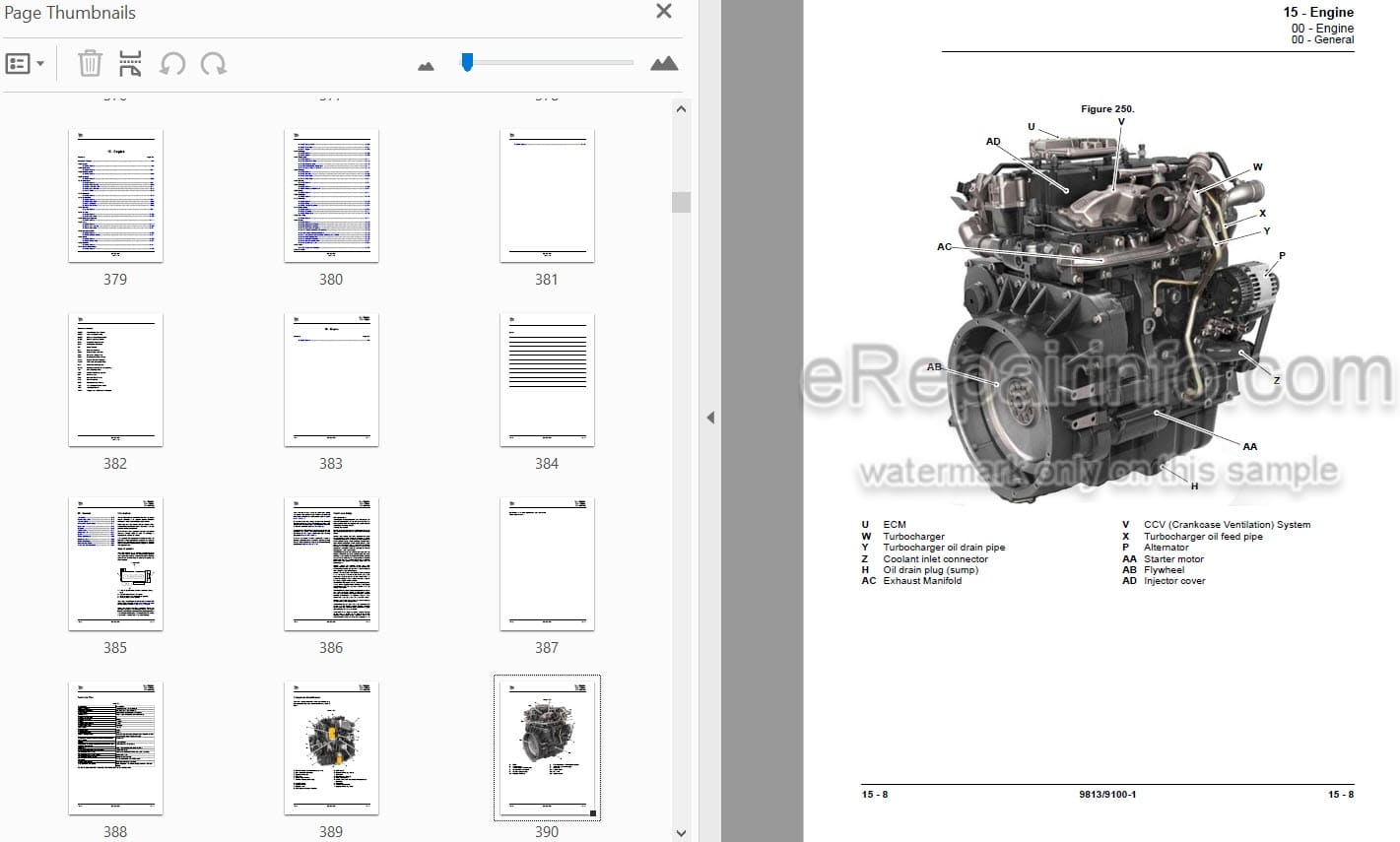Viewport: 1400px width, 842px height.
Task: Delete selected page with trash icon
Action: click(x=90, y=64)
